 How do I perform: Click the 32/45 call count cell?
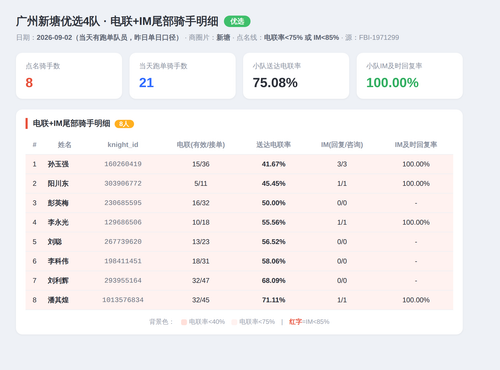(201, 300)
